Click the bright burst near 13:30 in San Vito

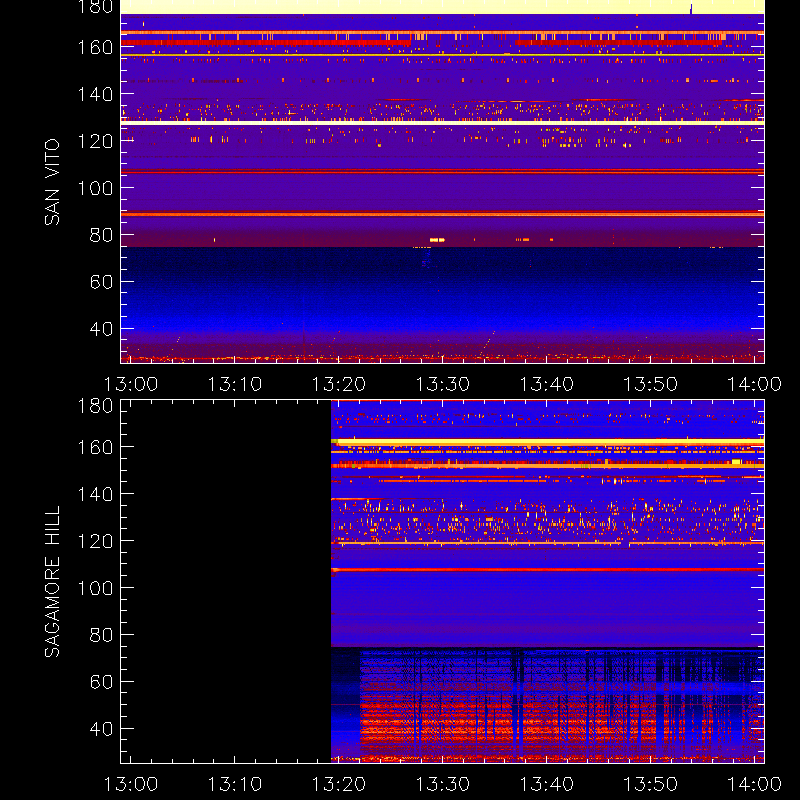(x=437, y=240)
